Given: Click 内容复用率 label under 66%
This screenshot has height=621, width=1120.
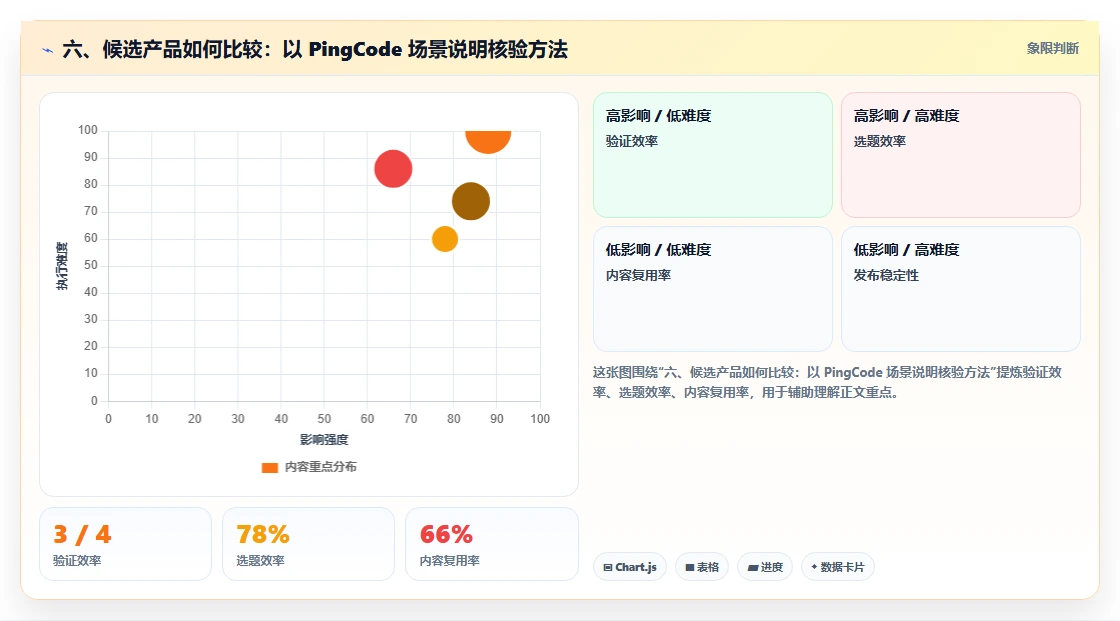Looking at the screenshot, I should point(449,561).
